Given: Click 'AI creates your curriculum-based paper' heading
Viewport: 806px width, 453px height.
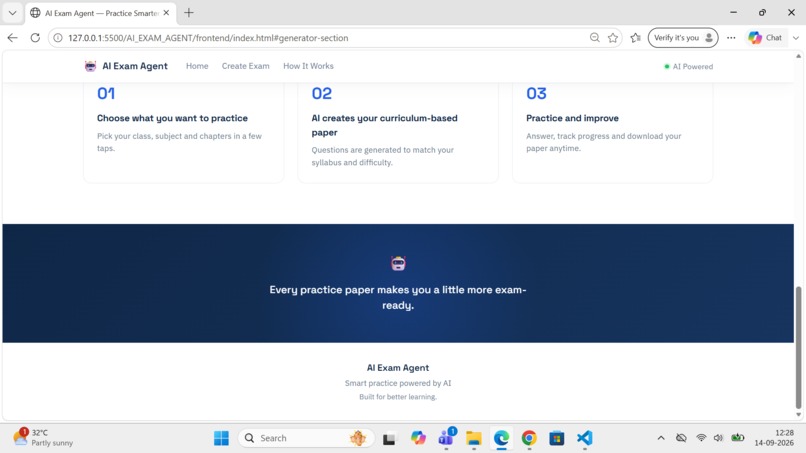Looking at the screenshot, I should [384, 125].
